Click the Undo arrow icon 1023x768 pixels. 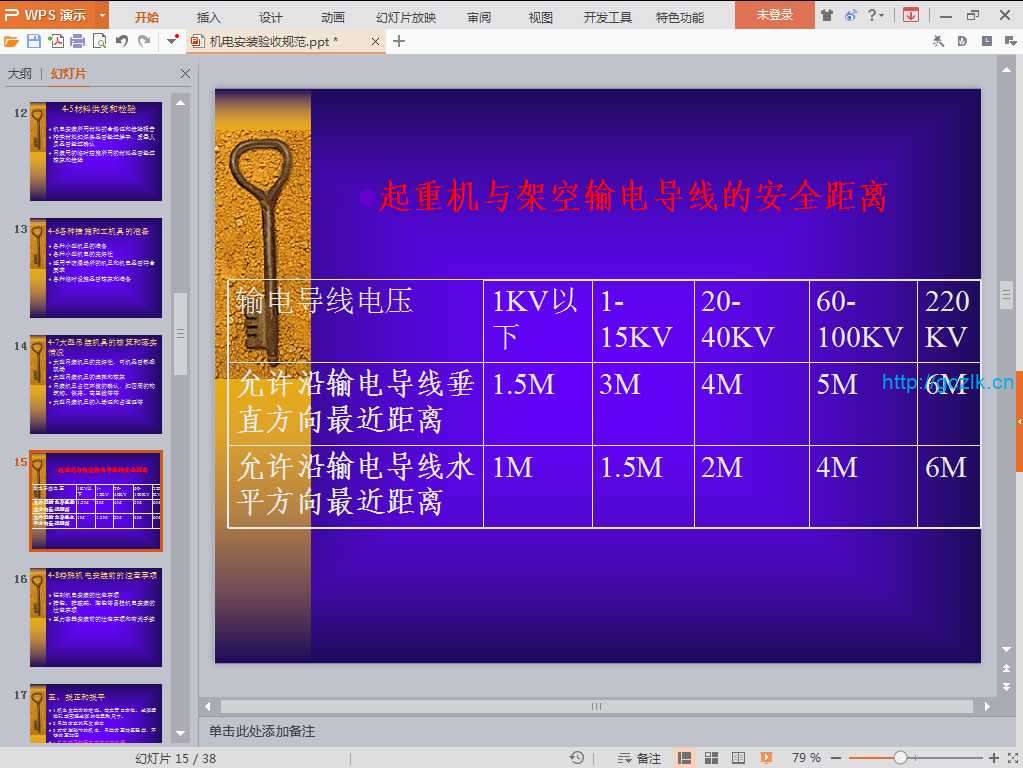pos(122,41)
